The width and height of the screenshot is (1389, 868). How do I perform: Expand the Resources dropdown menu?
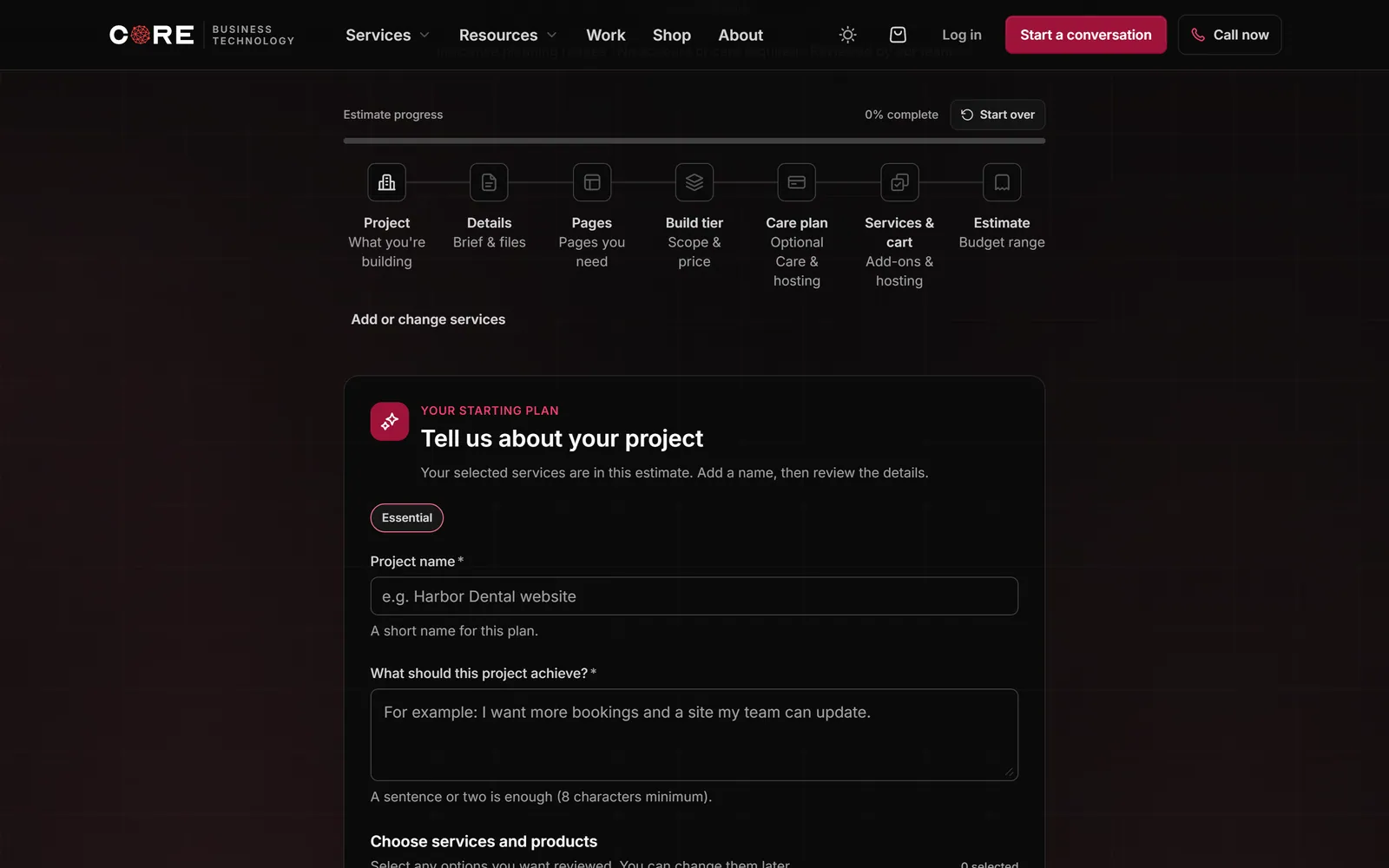(508, 35)
